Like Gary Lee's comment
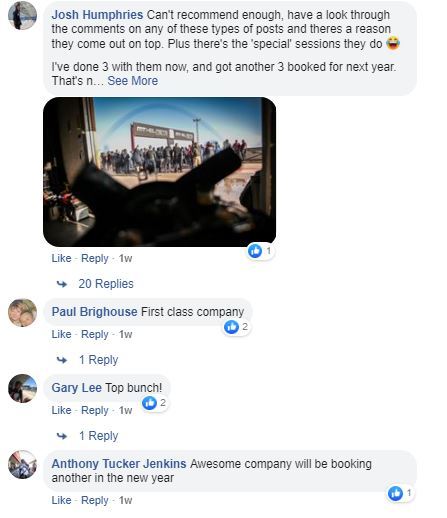The height and width of the screenshot is (518, 447). tap(61, 410)
